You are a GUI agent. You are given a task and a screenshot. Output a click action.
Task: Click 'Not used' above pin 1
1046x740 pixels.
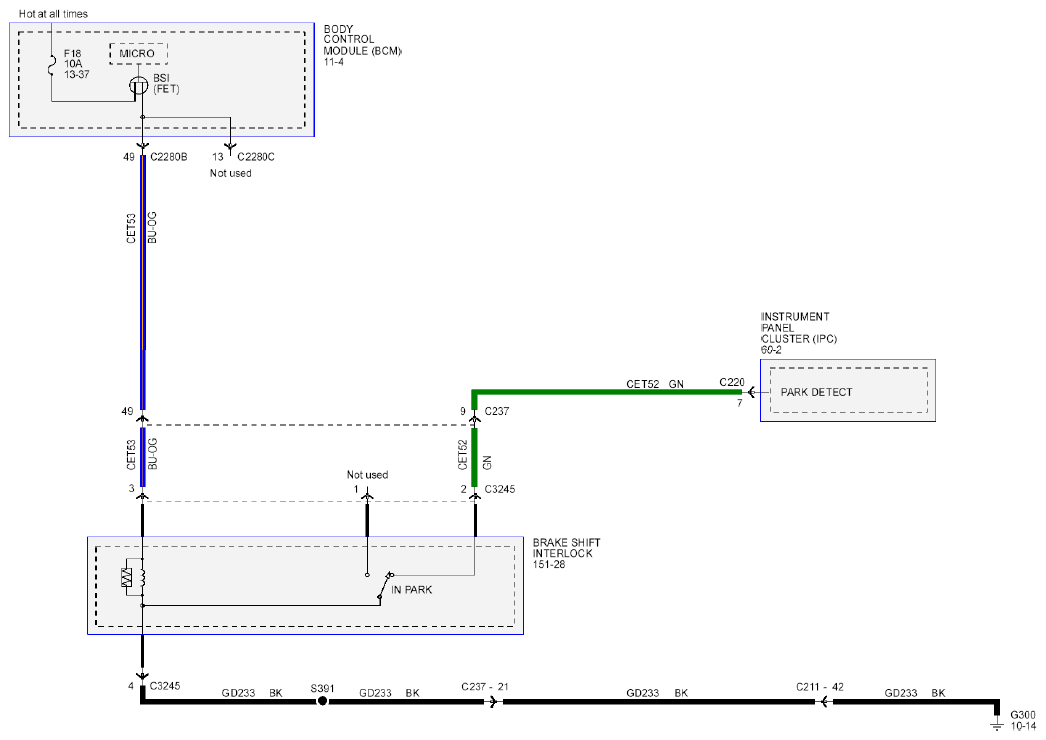click(367, 474)
